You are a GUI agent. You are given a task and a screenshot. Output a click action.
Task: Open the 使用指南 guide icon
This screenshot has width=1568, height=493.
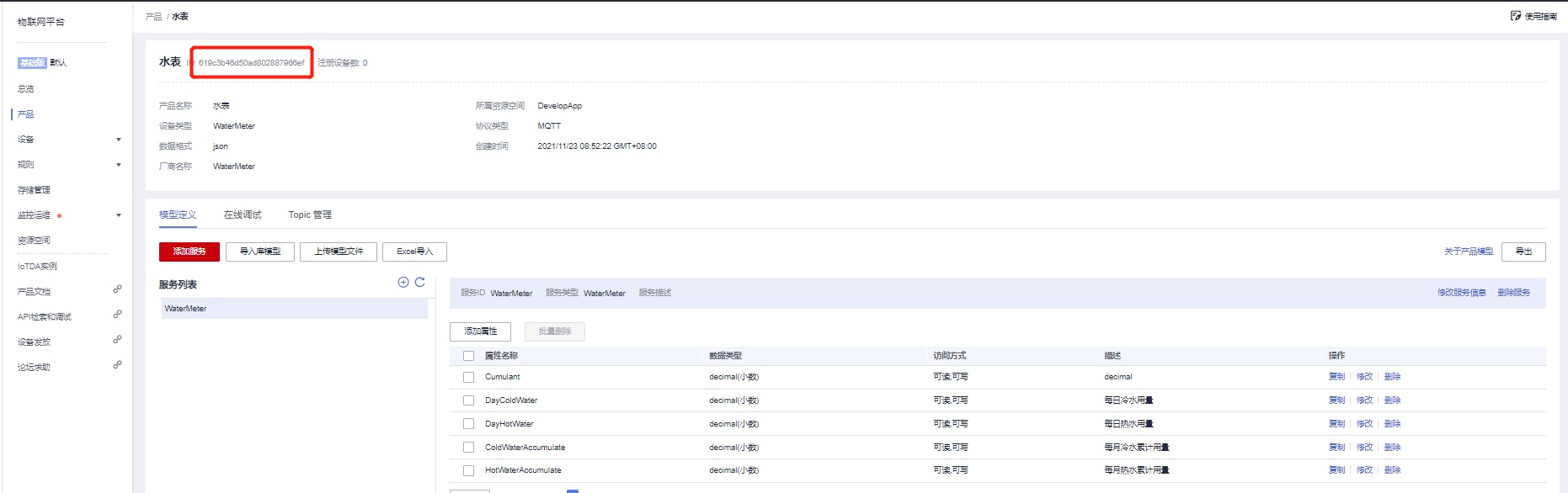pos(1516,16)
